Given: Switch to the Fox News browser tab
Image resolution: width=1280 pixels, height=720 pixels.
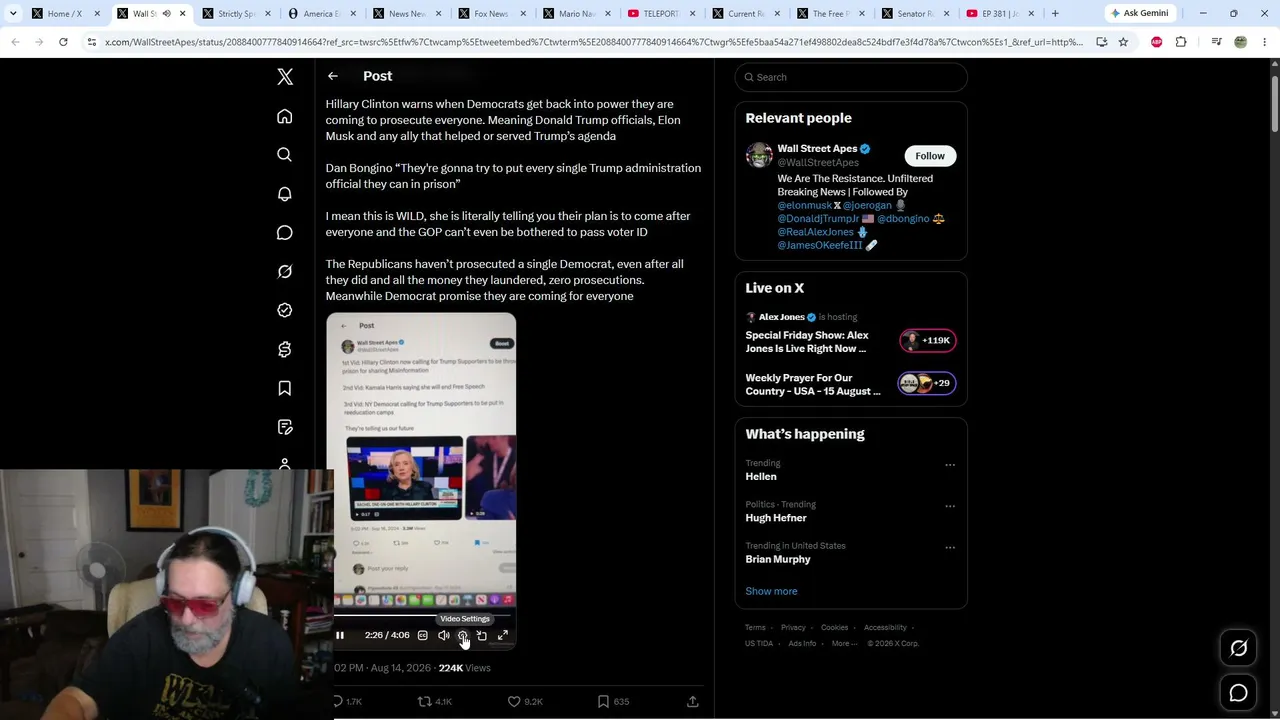Looking at the screenshot, I should coord(491,14).
